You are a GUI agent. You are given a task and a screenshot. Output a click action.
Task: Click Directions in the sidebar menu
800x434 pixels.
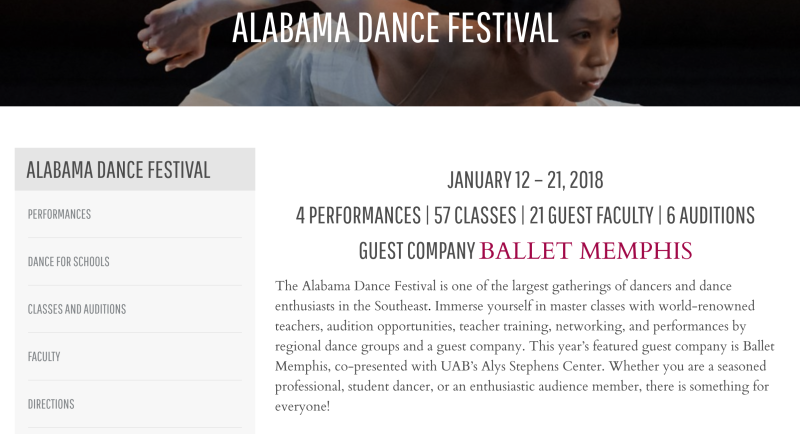pos(51,404)
